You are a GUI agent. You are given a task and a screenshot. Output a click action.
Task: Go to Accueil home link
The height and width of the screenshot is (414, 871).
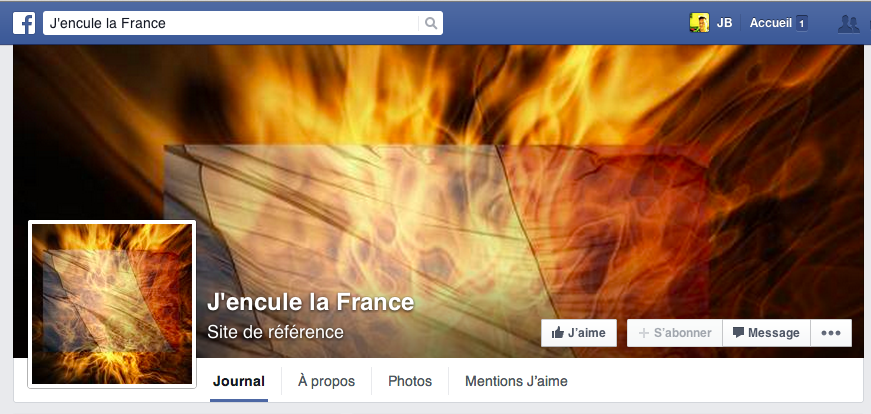770,23
